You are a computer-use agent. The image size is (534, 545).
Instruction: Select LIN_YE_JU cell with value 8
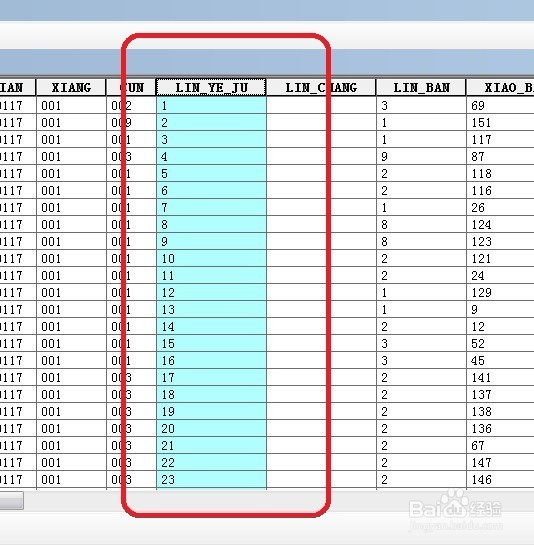[x=211, y=225]
